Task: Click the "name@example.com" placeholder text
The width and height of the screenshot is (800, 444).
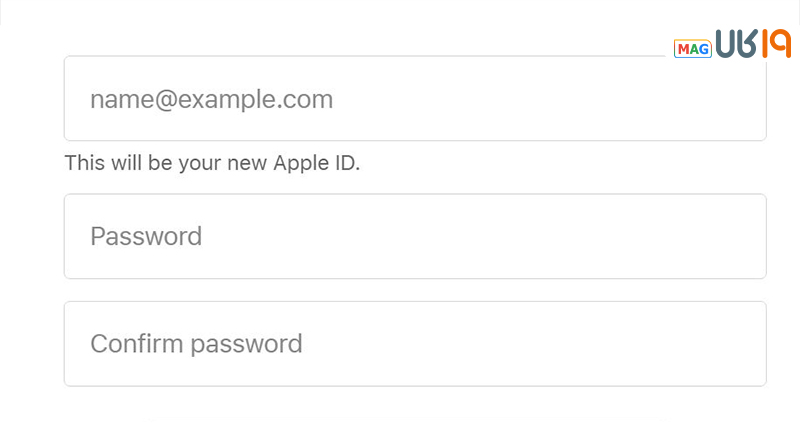Action: click(211, 99)
